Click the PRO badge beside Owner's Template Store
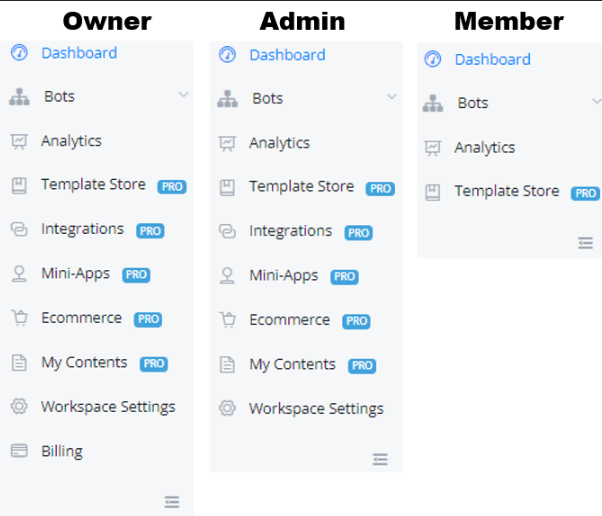 [172, 186]
